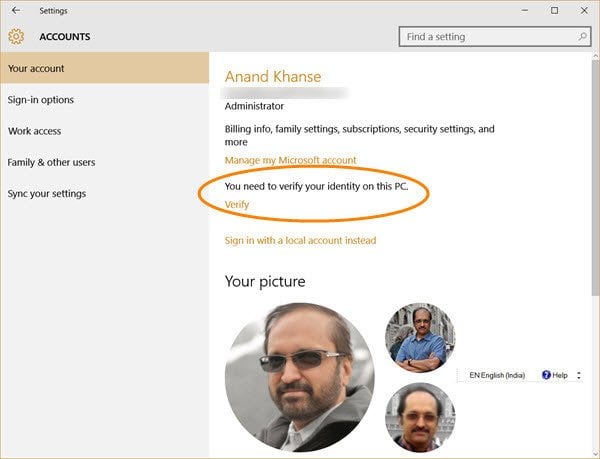Click the Verify link
Viewport: 600px width, 459px height.
[x=237, y=205]
